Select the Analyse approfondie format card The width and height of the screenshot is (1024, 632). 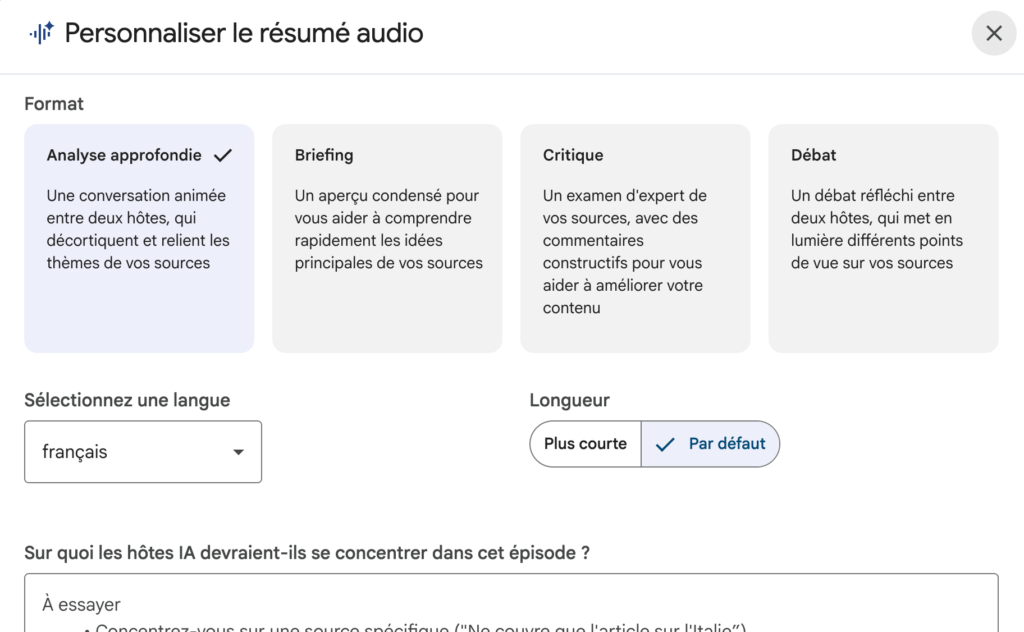(x=139, y=238)
